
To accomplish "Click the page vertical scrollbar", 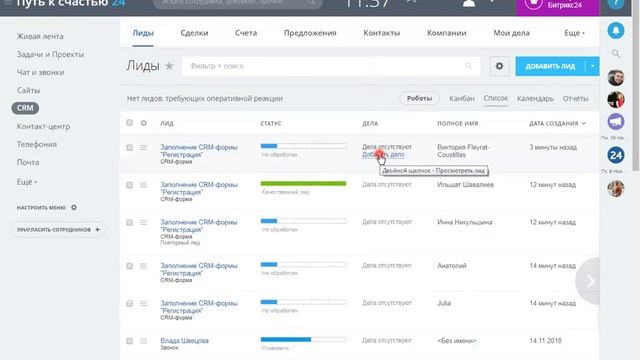I will [x=636, y=85].
